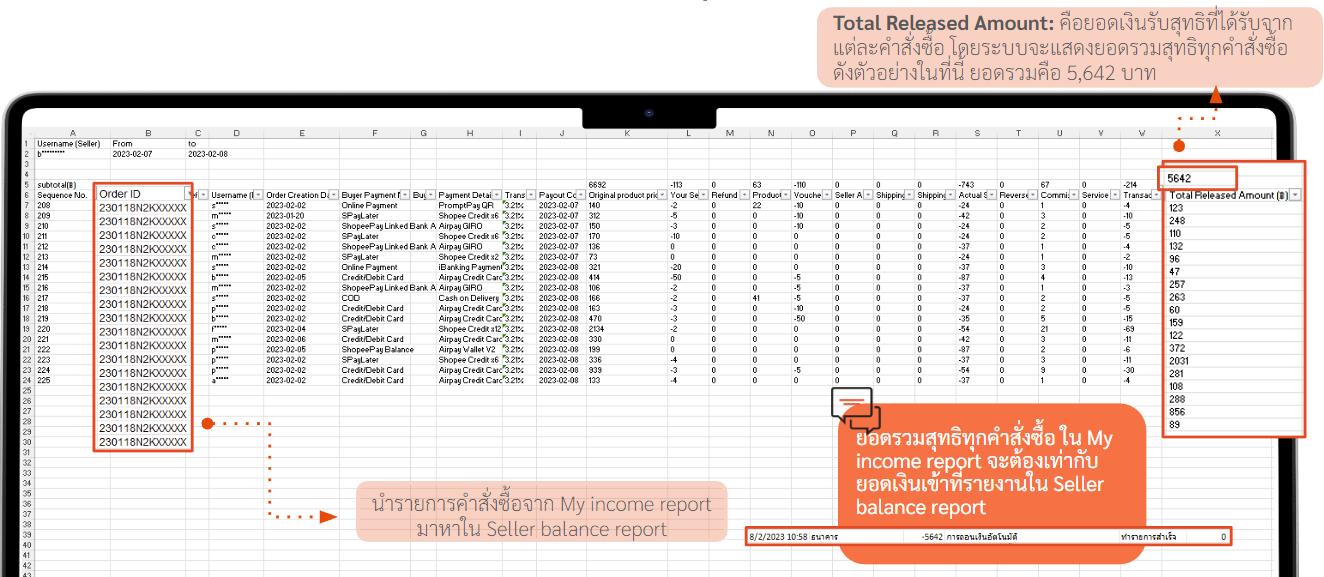Click the Cash on Delivery cell
The height and width of the screenshot is (577, 1324).
[x=470, y=296]
